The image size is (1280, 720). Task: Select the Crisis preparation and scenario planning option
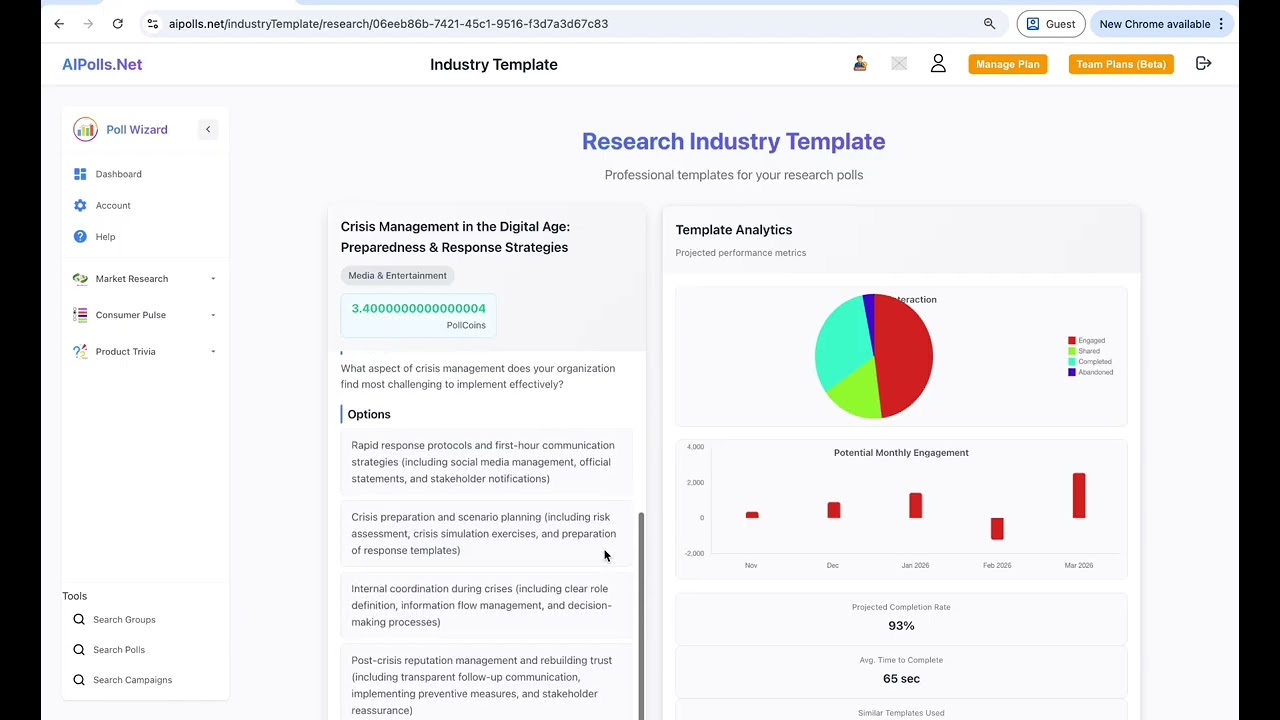pos(487,534)
